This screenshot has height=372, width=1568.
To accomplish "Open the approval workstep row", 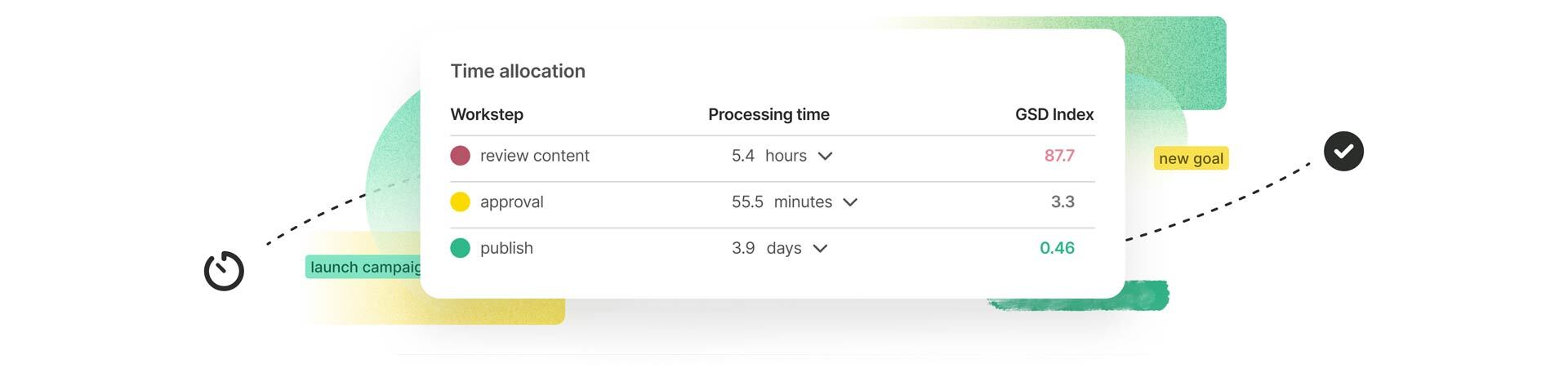I will click(x=511, y=202).
